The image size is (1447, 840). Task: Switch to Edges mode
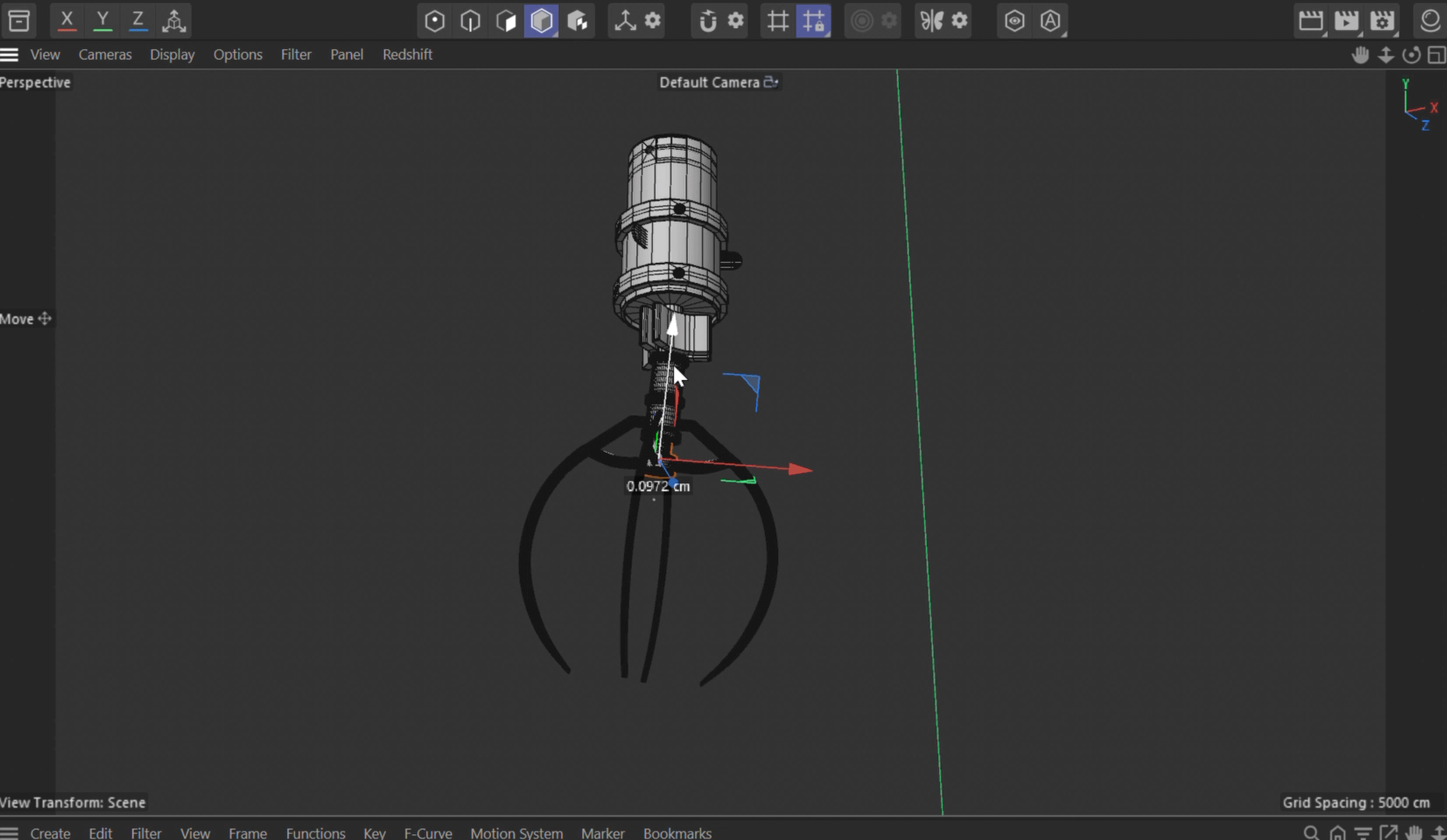[x=470, y=21]
